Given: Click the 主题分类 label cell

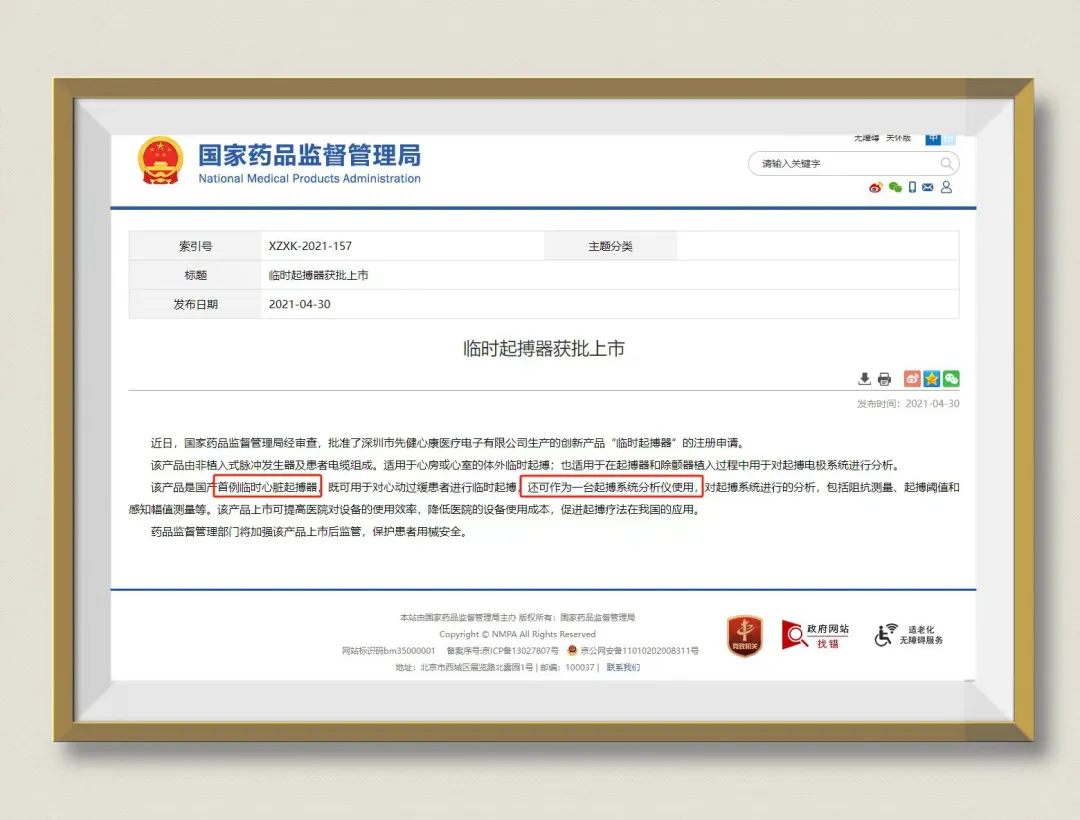Looking at the screenshot, I should point(610,246).
